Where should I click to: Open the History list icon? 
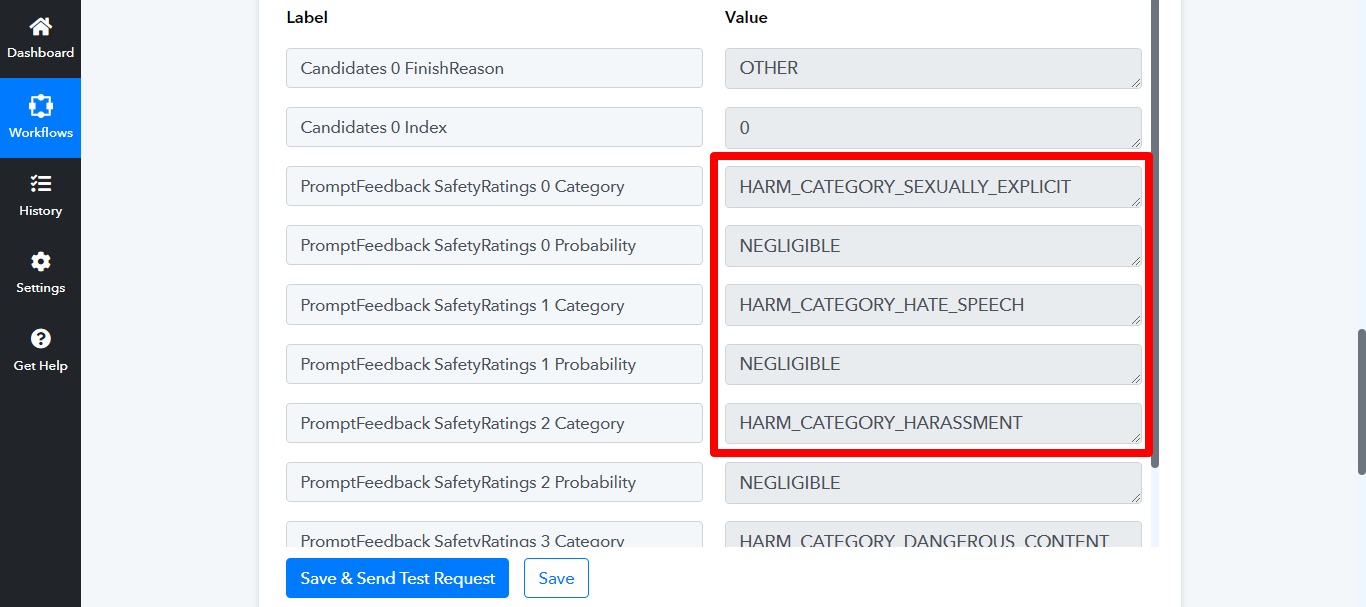[x=40, y=184]
